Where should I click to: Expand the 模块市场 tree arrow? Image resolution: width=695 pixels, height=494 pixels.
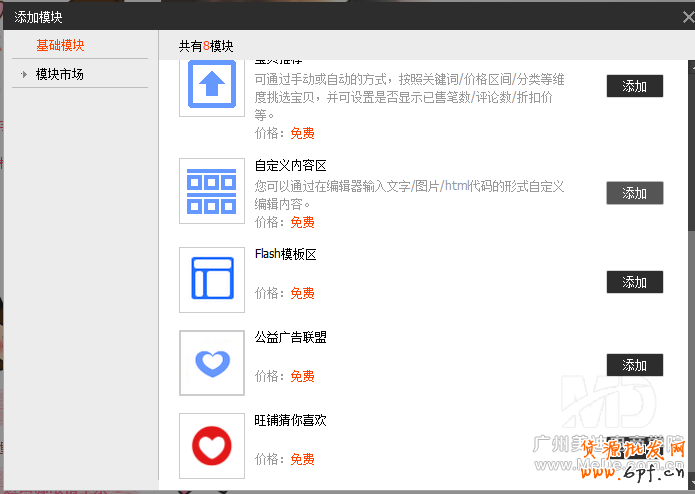23,74
